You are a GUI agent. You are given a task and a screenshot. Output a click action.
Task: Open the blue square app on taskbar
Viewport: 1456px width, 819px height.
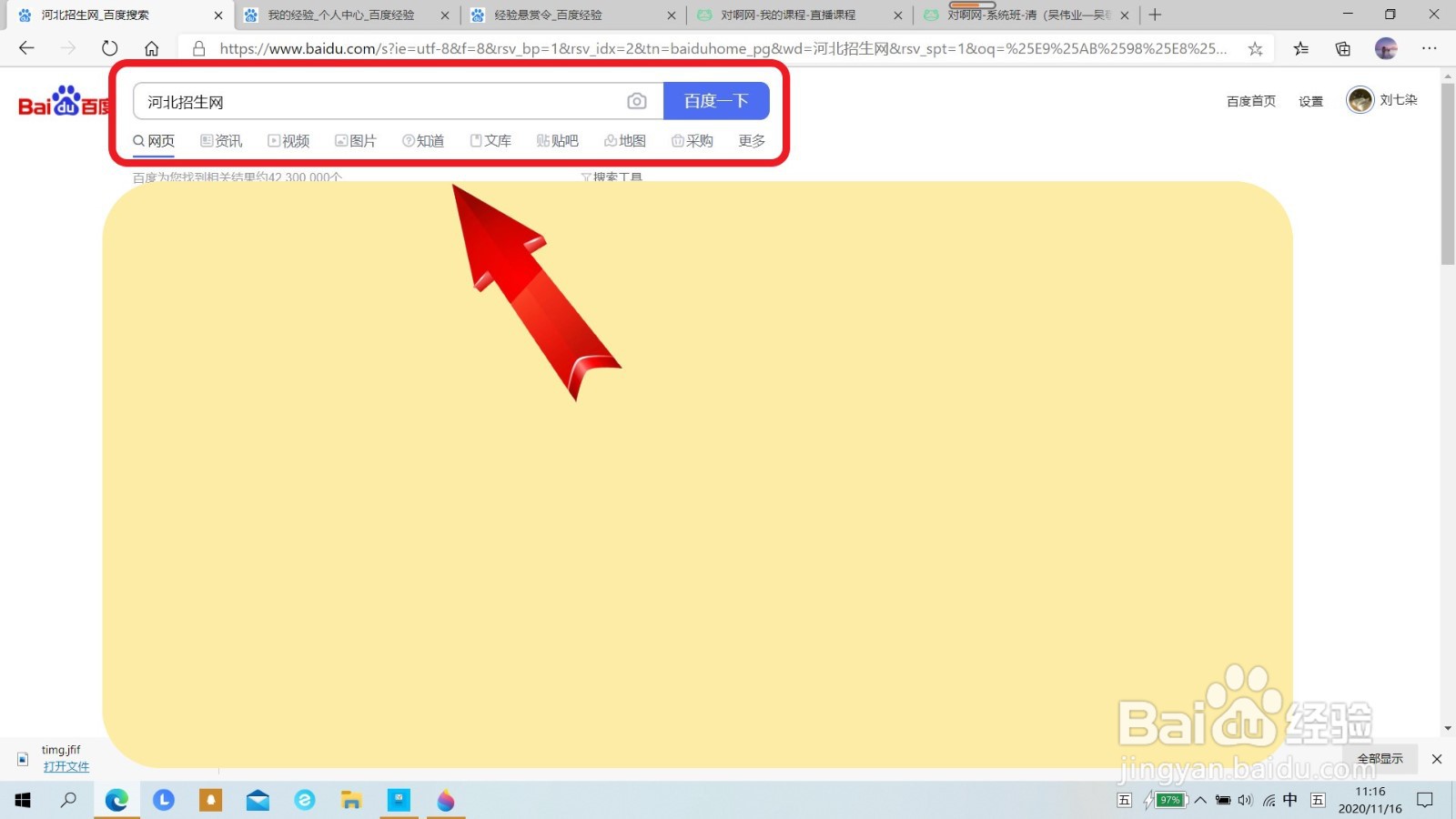point(399,800)
